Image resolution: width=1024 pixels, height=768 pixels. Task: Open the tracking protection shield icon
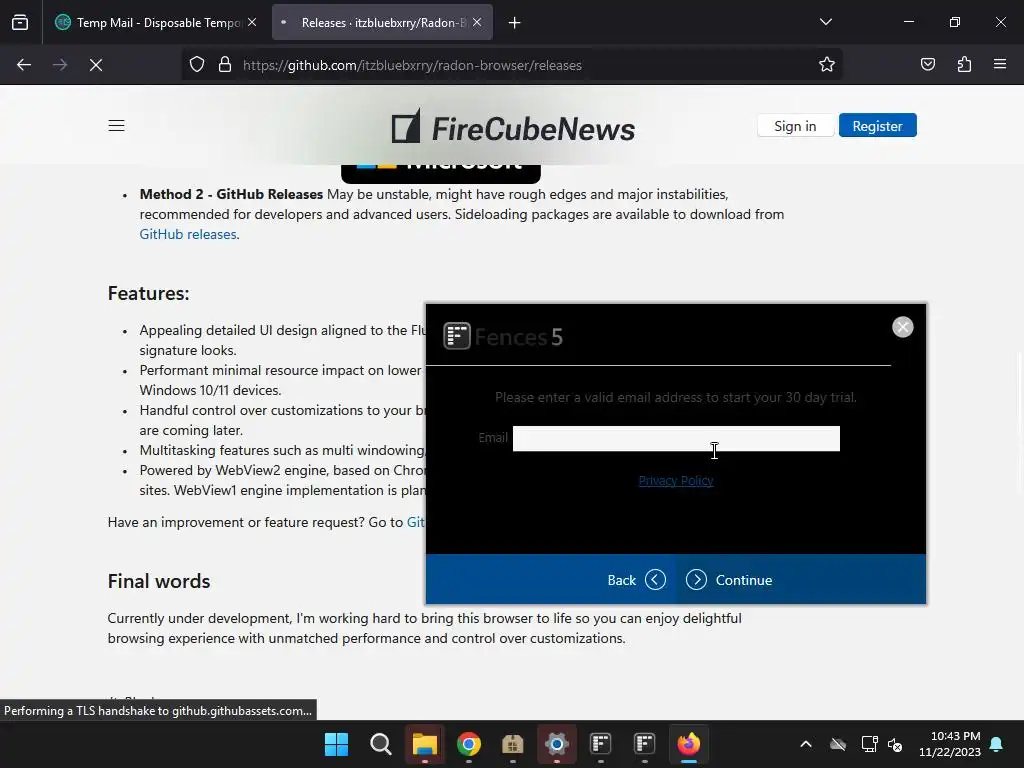197,65
